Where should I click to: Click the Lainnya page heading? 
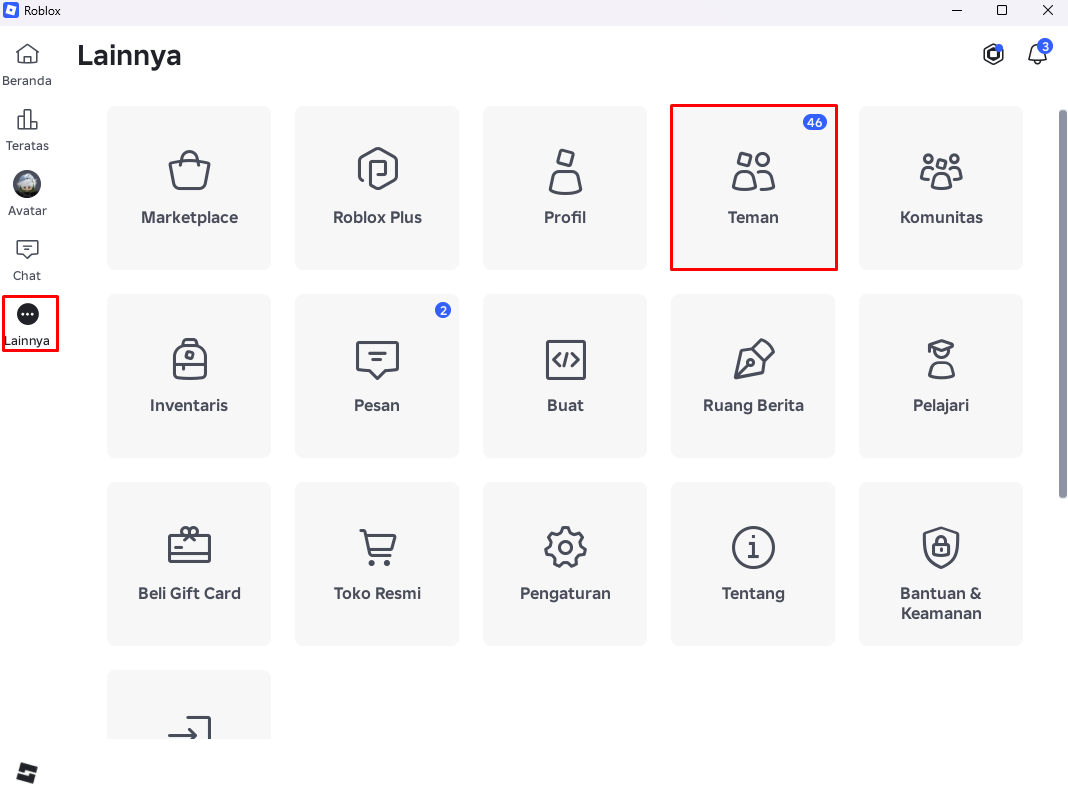click(129, 56)
